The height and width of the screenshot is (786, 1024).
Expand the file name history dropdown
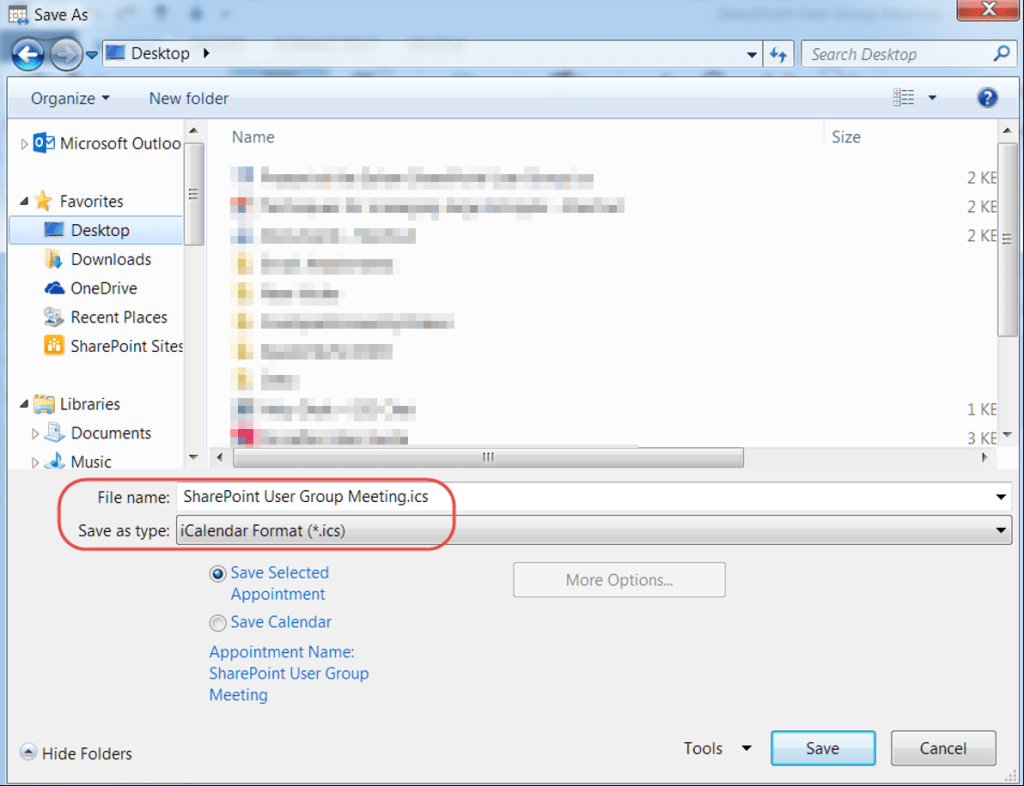point(1000,496)
